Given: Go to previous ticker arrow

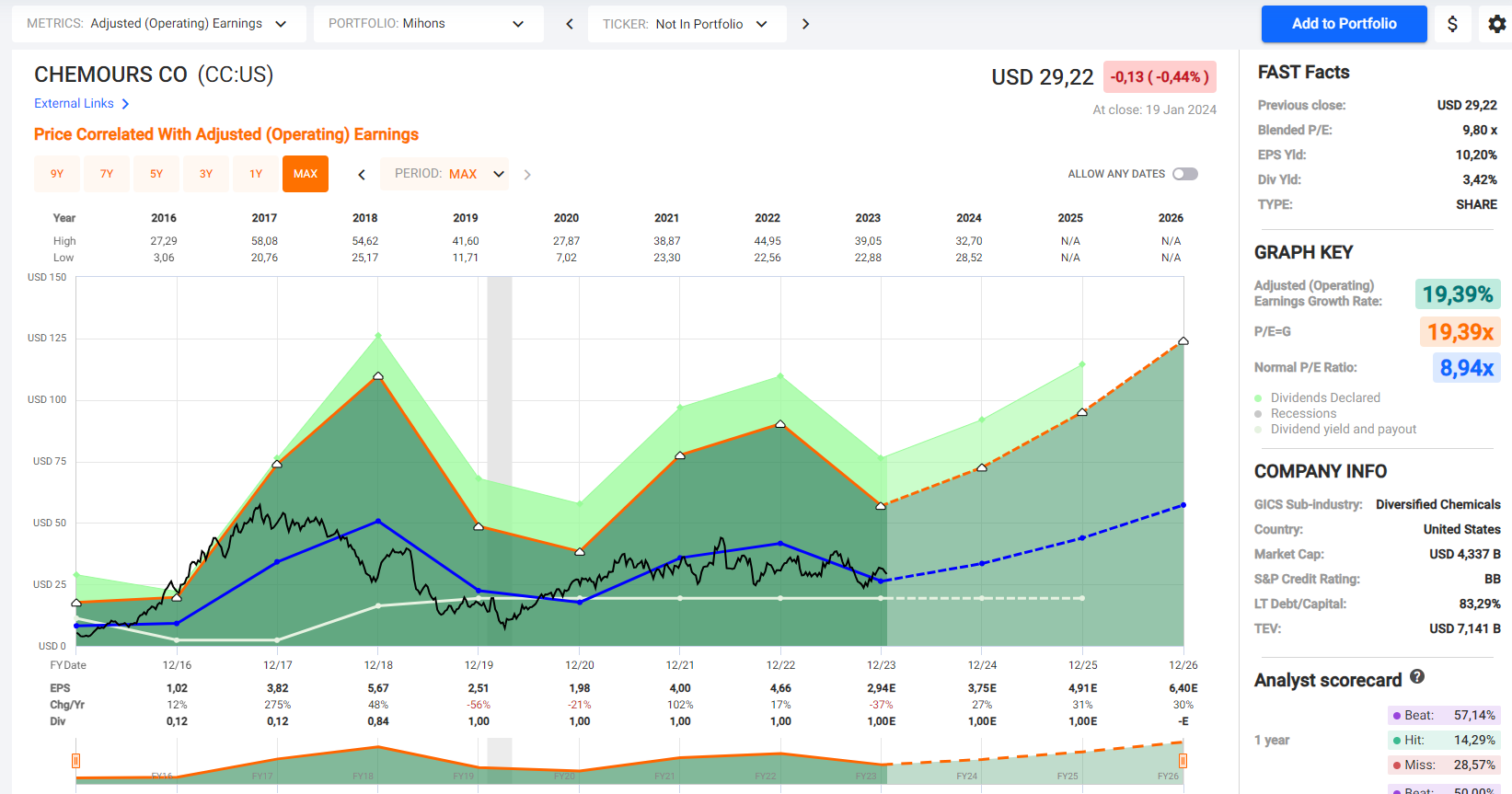Looking at the screenshot, I should 570,24.
